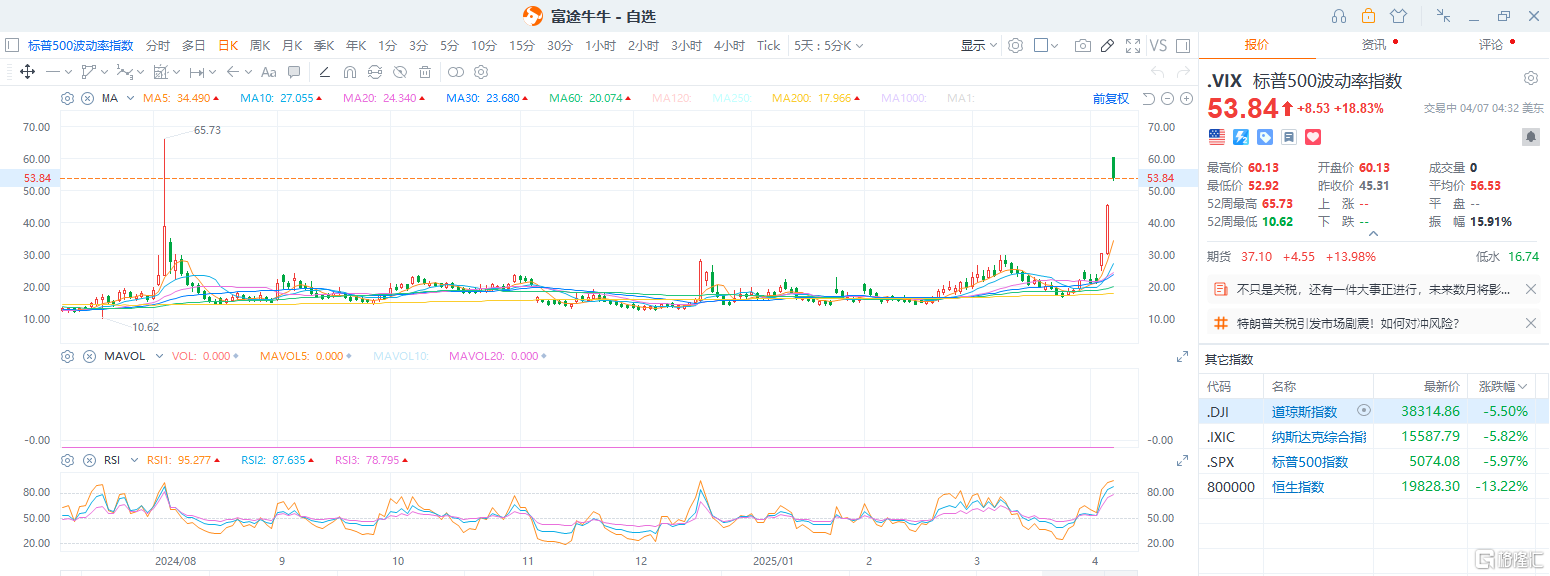This screenshot has width=1550, height=576.
Task: Open quote panel settings gear
Action: [1531, 78]
